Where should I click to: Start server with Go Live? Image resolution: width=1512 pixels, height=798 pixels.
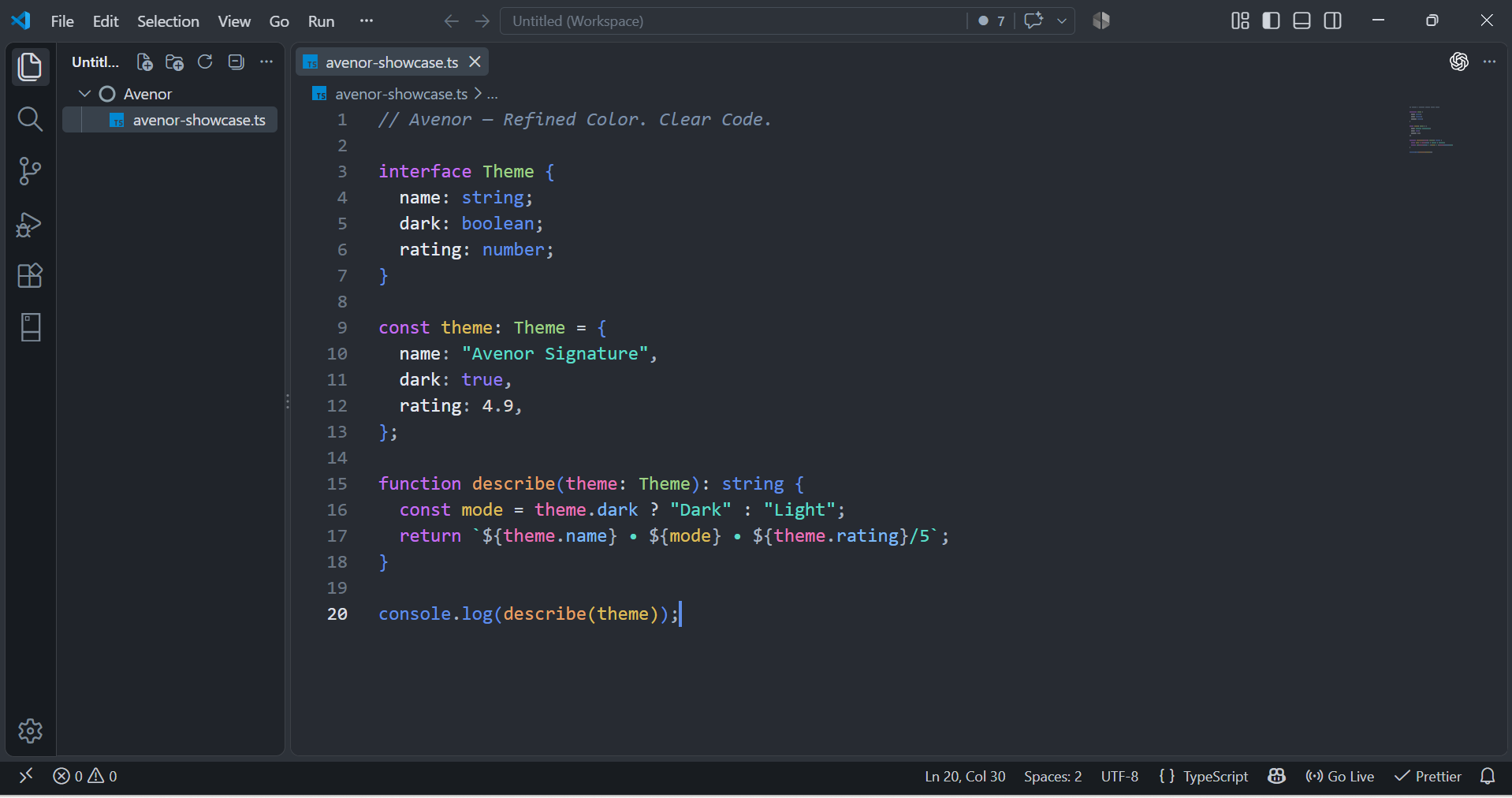click(1339, 776)
